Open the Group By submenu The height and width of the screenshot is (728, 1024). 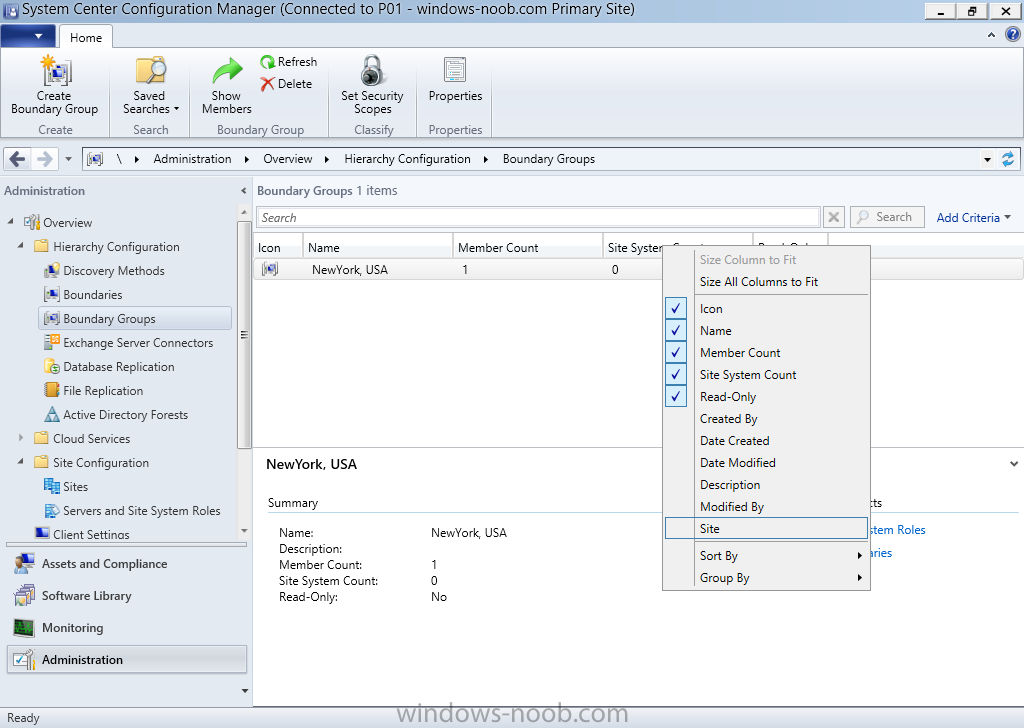pos(767,578)
